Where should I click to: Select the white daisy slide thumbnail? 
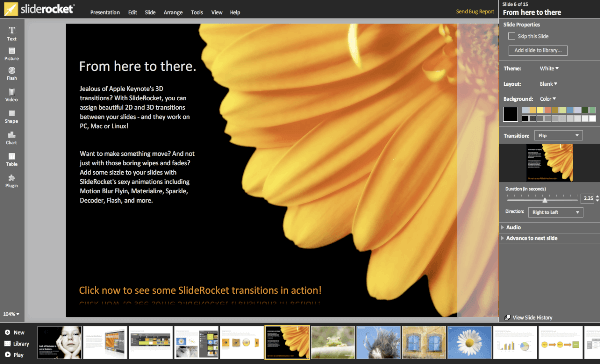coord(469,342)
